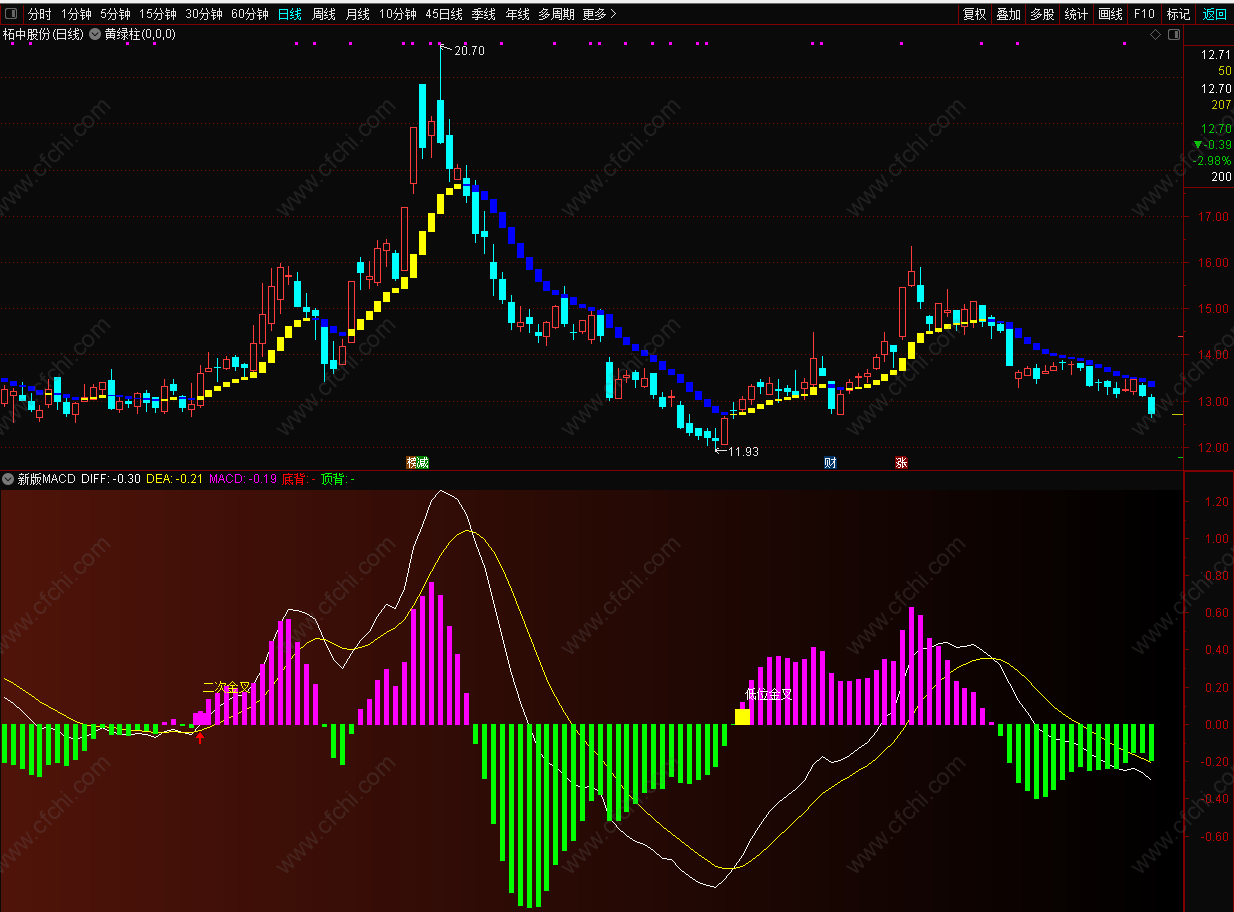Open the F10 company info
The height and width of the screenshot is (912, 1234).
pos(1144,14)
